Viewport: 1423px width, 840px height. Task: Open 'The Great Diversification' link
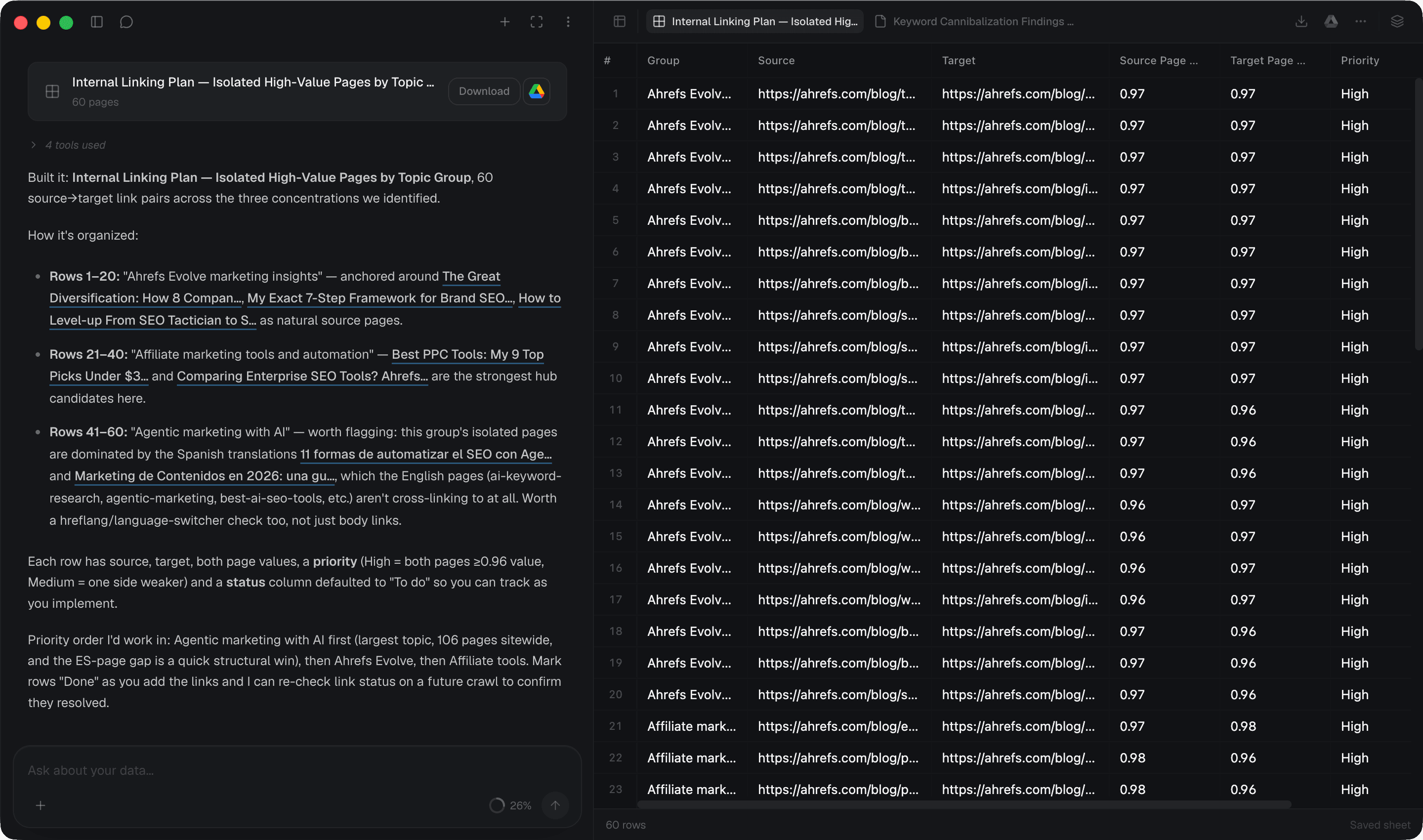[471, 276]
